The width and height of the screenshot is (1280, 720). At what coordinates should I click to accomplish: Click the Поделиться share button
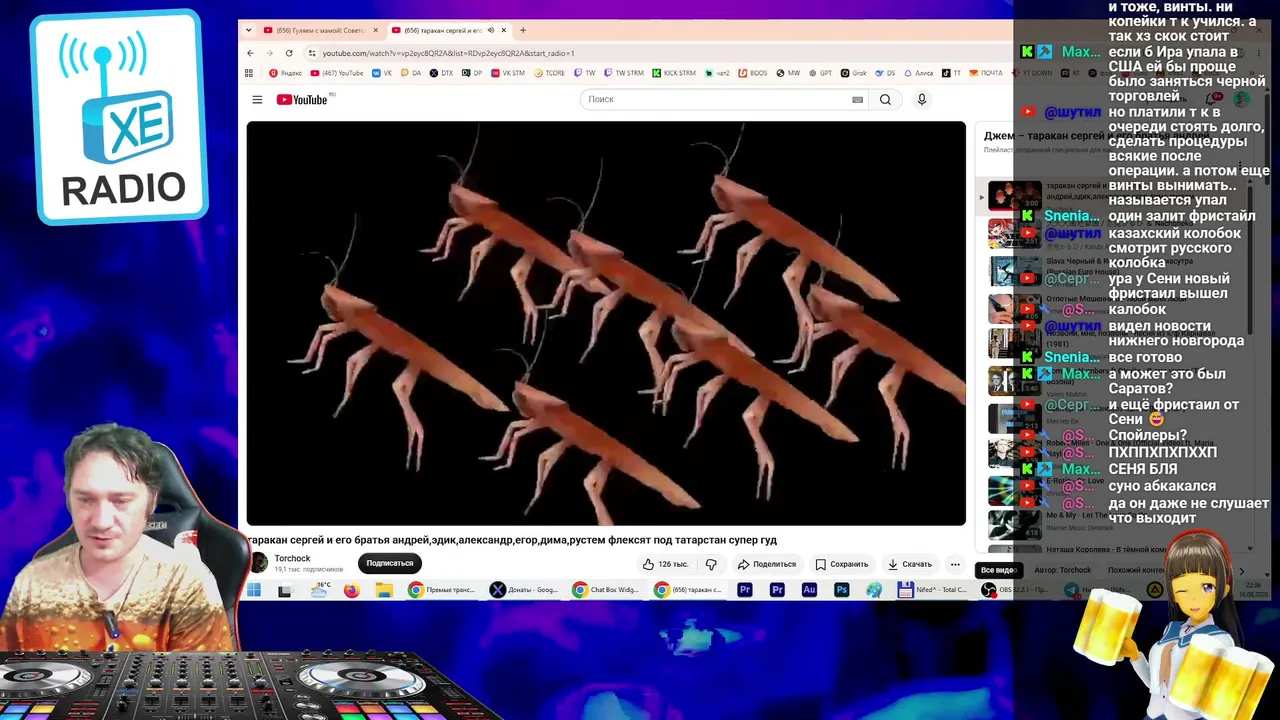[766, 564]
